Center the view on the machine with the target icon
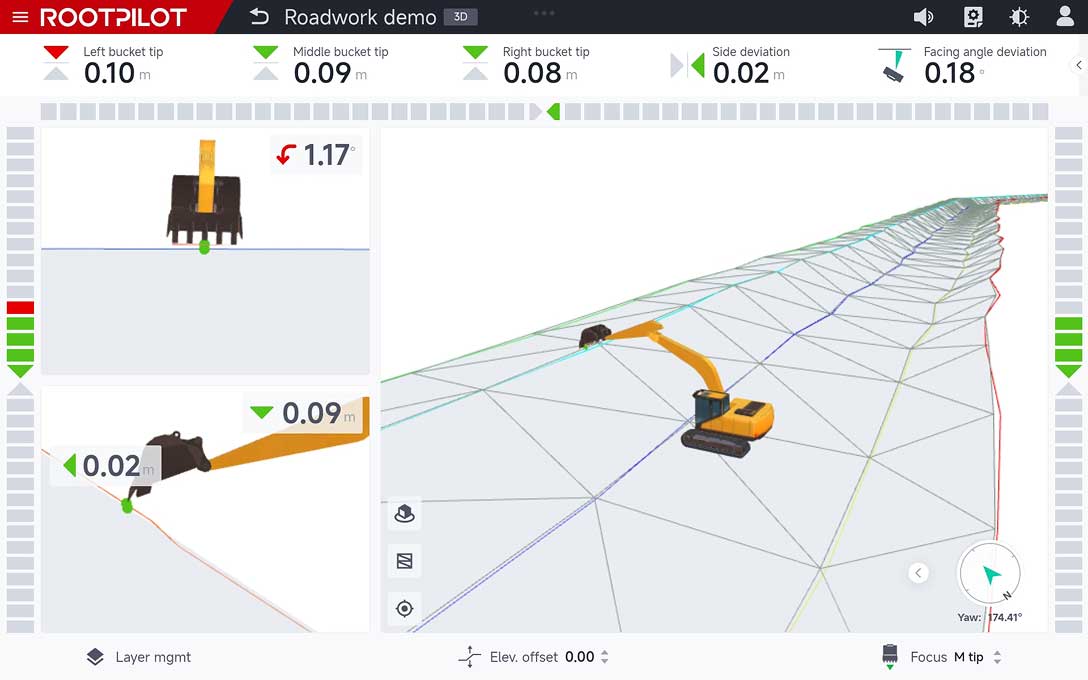 [x=405, y=609]
